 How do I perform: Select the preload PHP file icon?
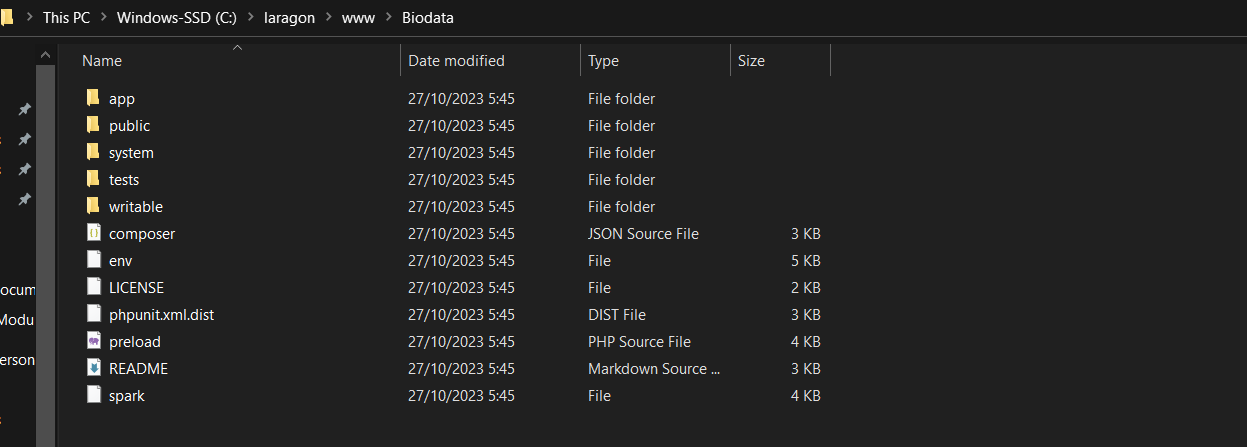93,342
